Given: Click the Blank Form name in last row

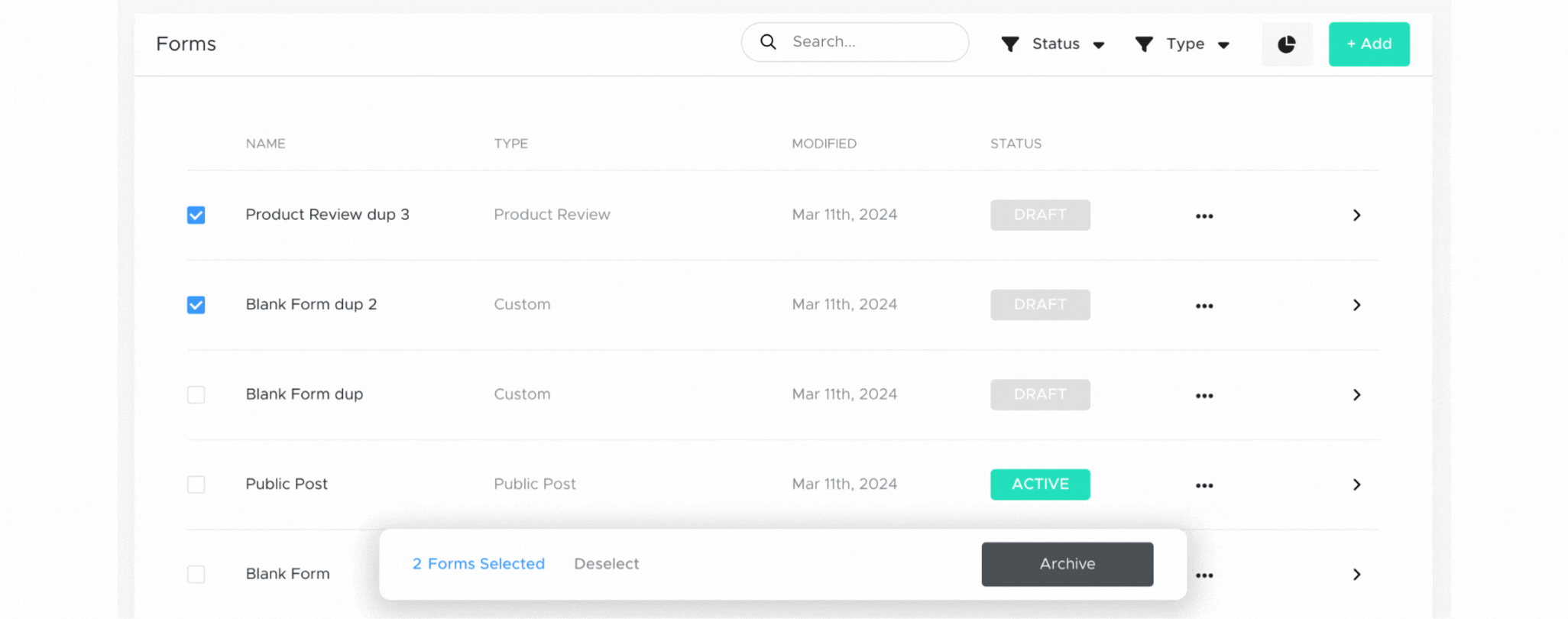Looking at the screenshot, I should coord(288,574).
